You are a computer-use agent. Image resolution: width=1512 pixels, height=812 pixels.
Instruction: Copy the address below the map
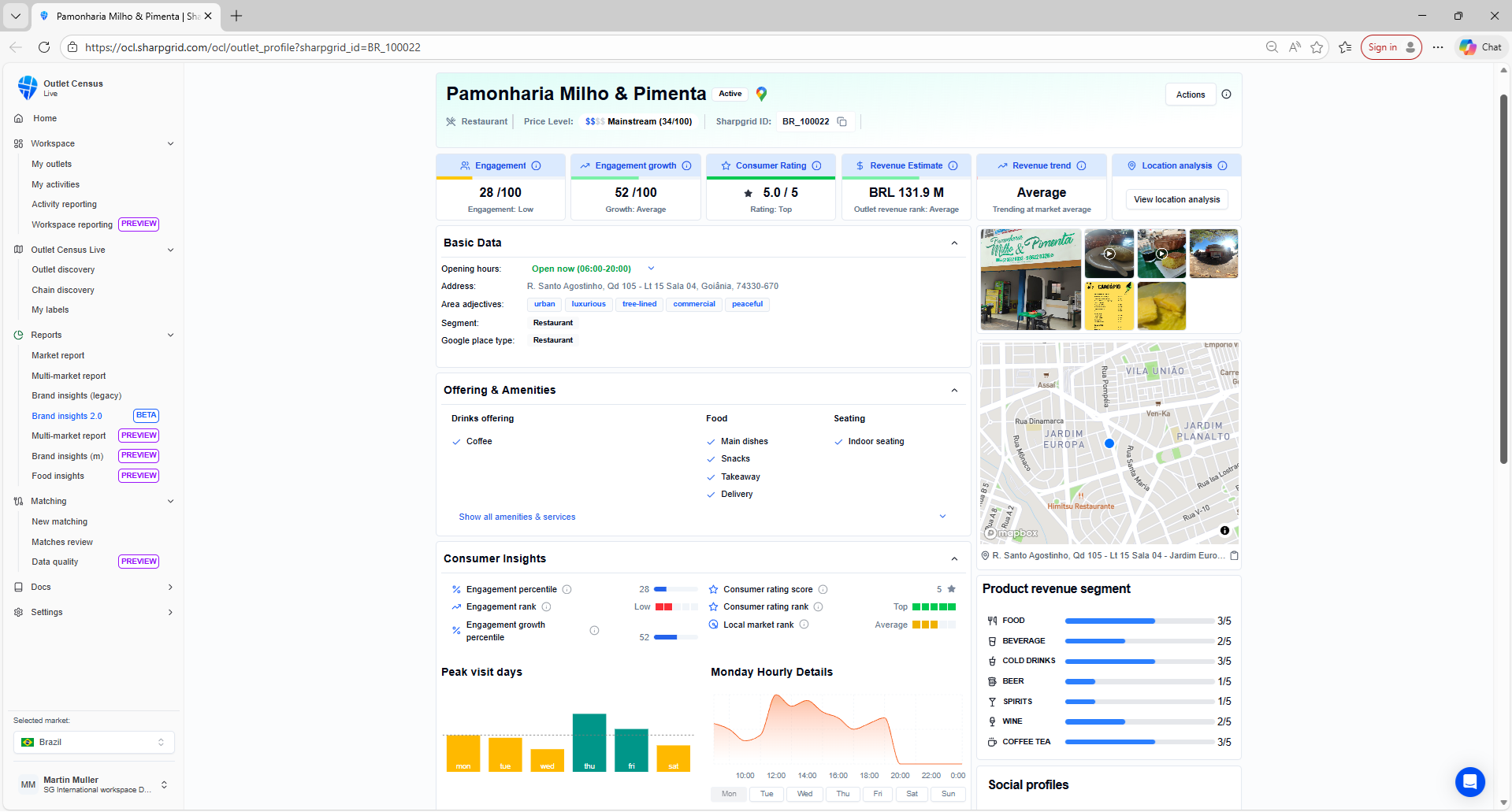pos(1234,555)
